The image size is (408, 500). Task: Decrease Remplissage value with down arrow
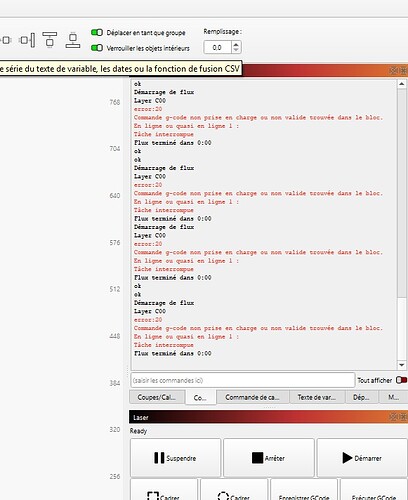236,50
